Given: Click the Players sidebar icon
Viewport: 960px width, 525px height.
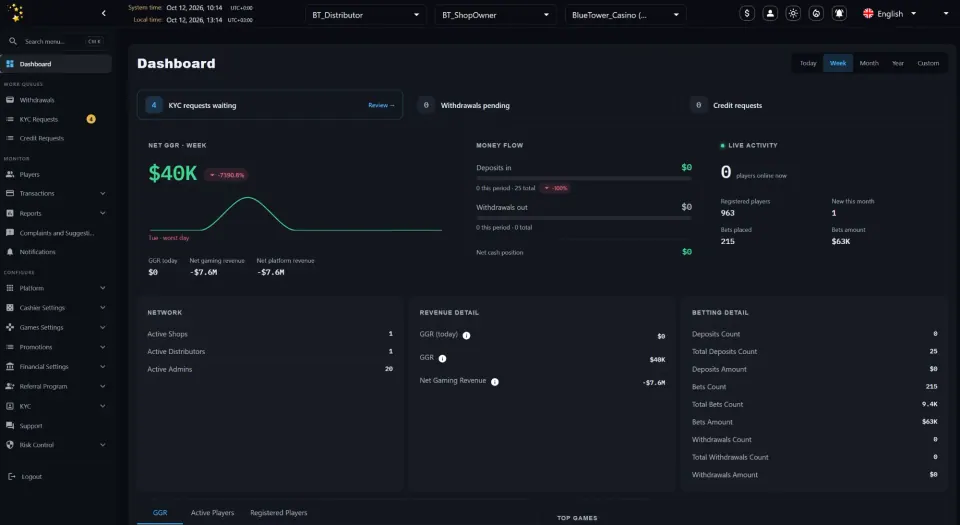Looking at the screenshot, I should click(10, 174).
